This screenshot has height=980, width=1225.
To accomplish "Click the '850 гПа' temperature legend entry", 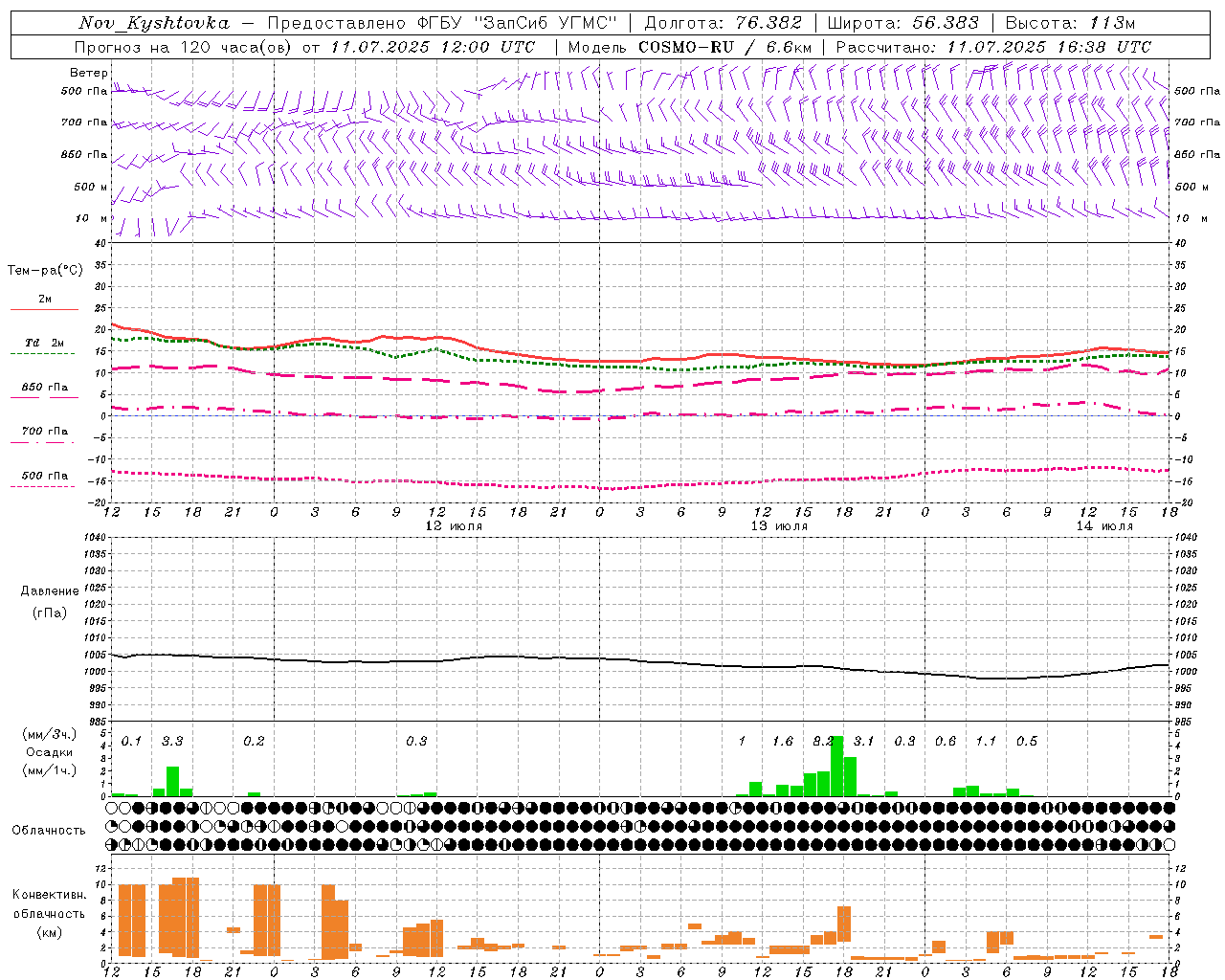I will [45, 388].
